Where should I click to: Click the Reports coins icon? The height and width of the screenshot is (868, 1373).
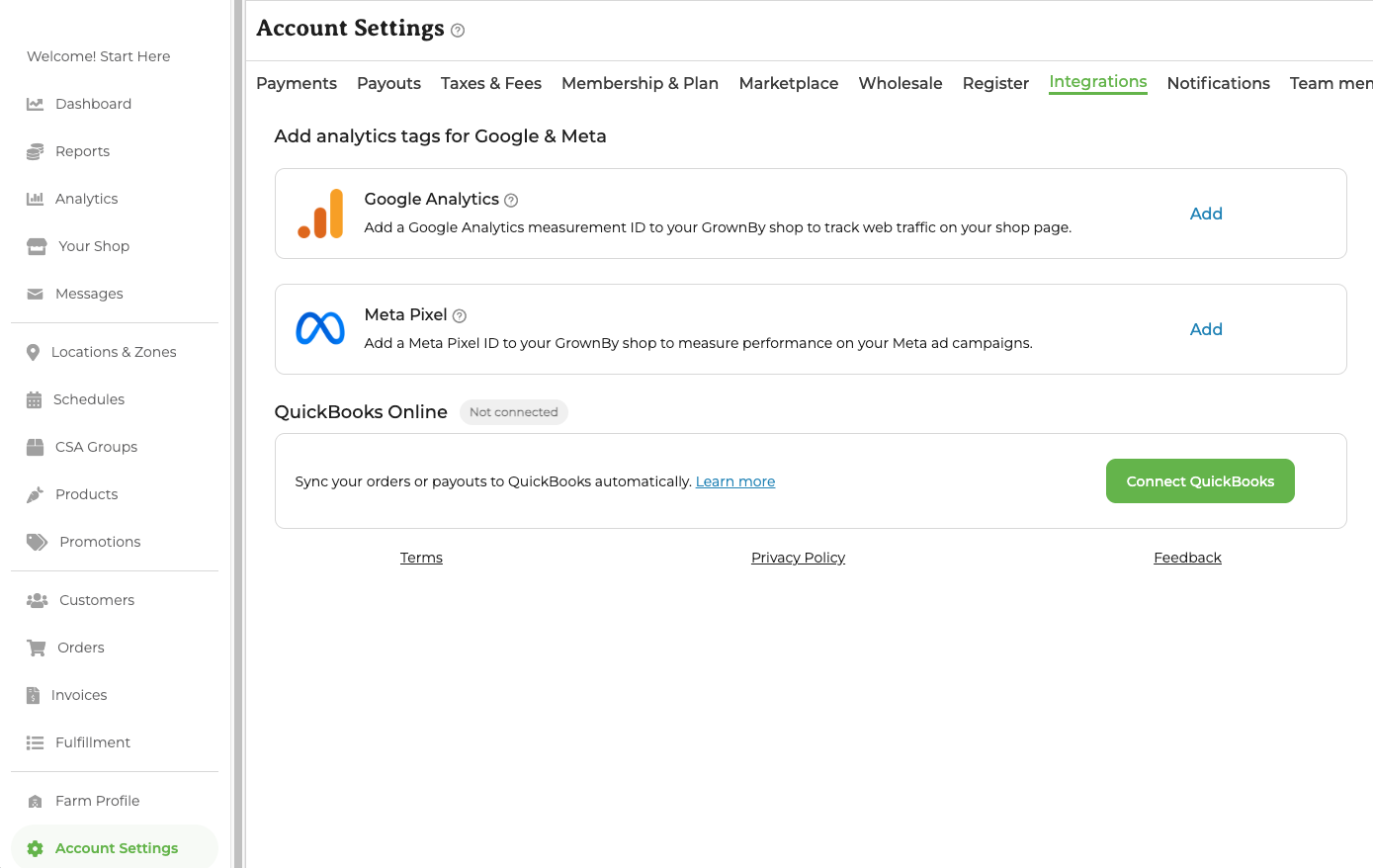pos(35,151)
